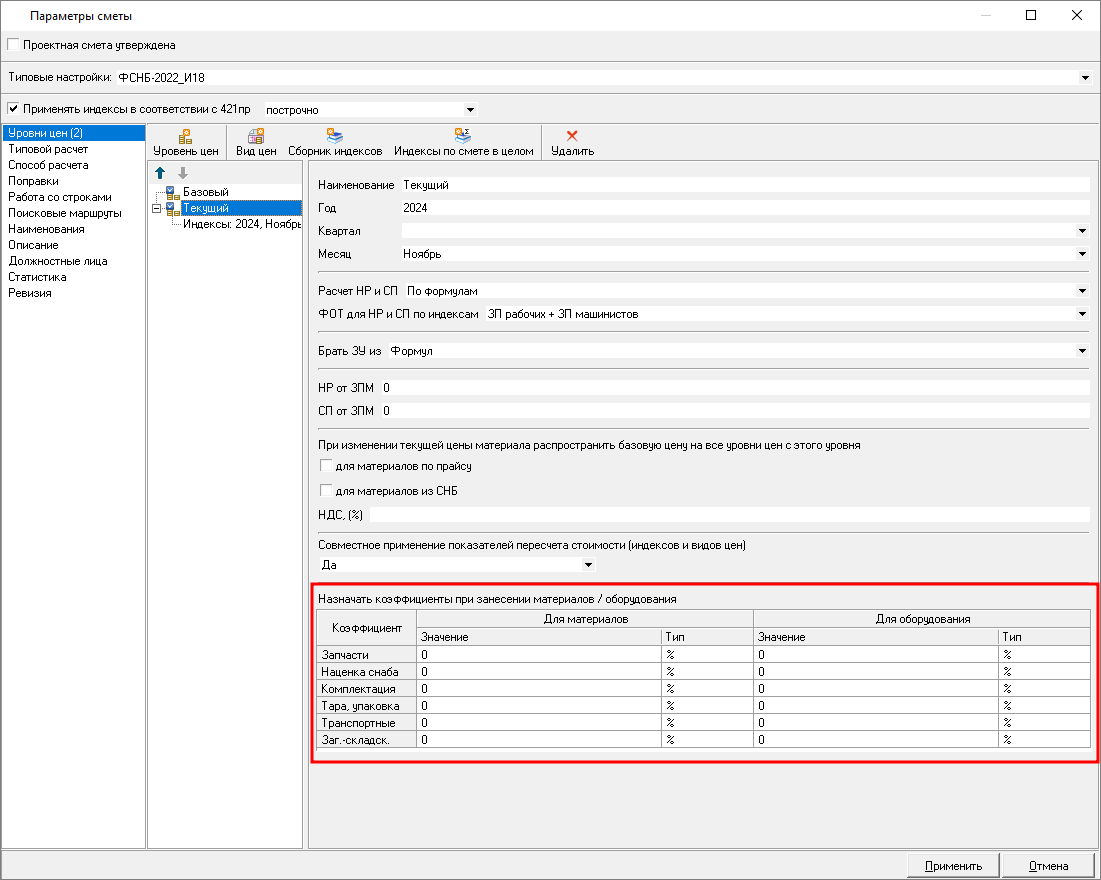This screenshot has height=880, width=1101.
Task: Click the НДС, (%) input field
Action: pos(730,515)
